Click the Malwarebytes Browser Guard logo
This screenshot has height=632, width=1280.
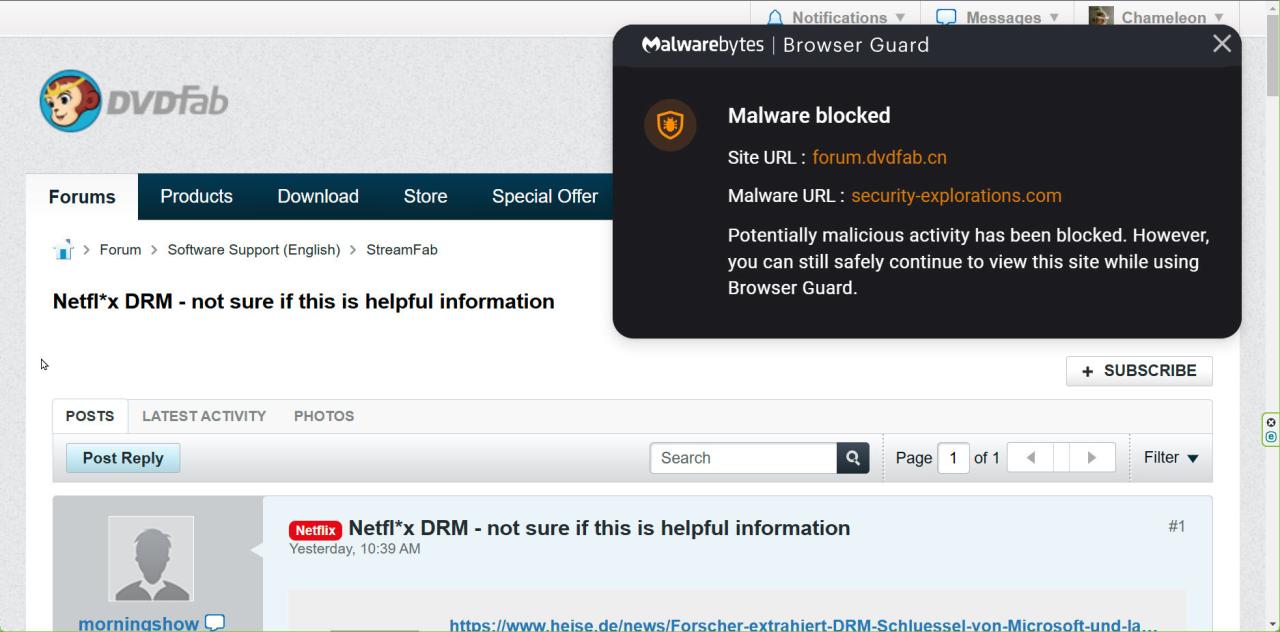point(785,45)
